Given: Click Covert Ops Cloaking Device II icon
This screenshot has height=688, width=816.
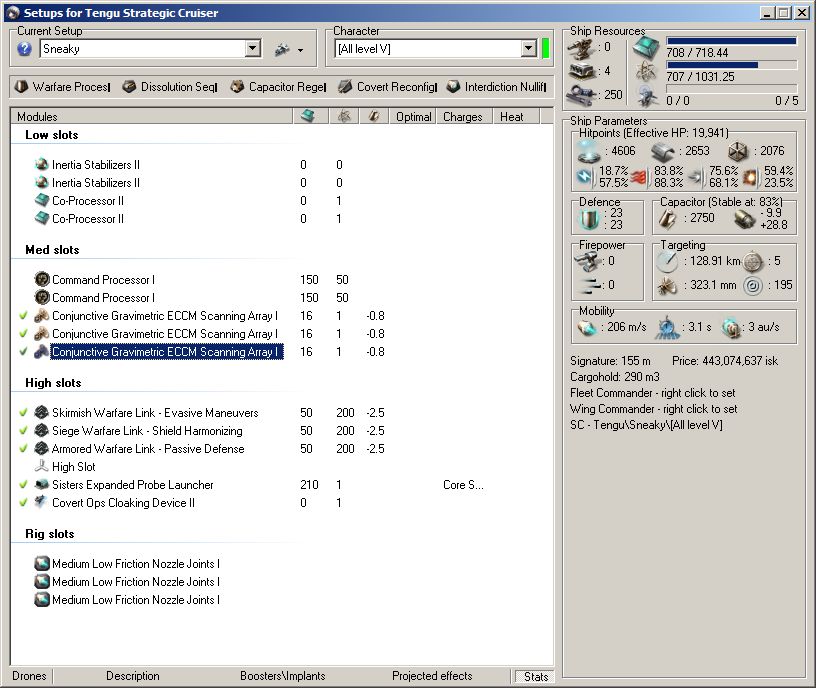Looking at the screenshot, I should point(42,503).
